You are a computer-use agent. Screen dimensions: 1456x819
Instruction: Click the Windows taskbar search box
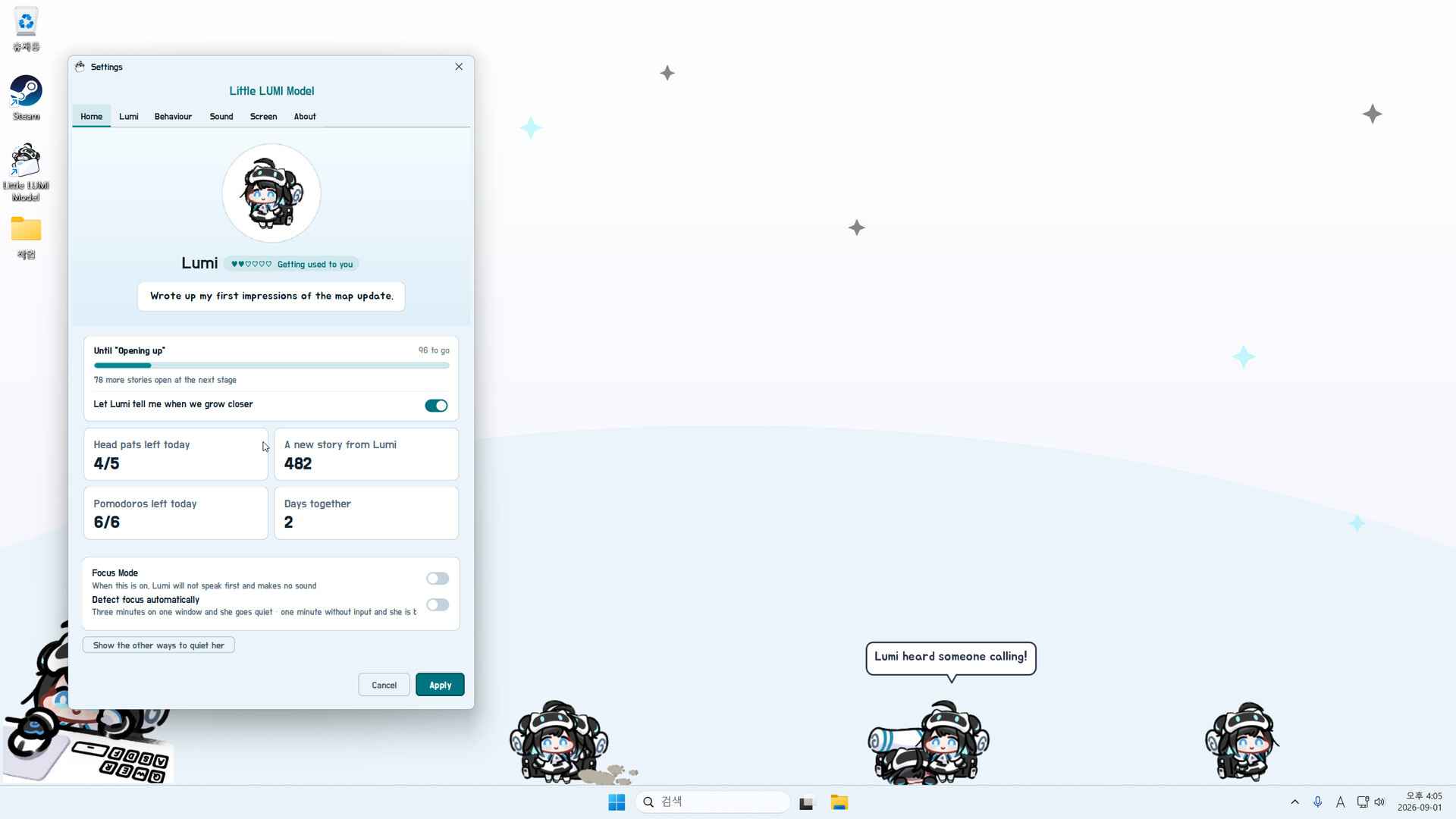pos(713,802)
